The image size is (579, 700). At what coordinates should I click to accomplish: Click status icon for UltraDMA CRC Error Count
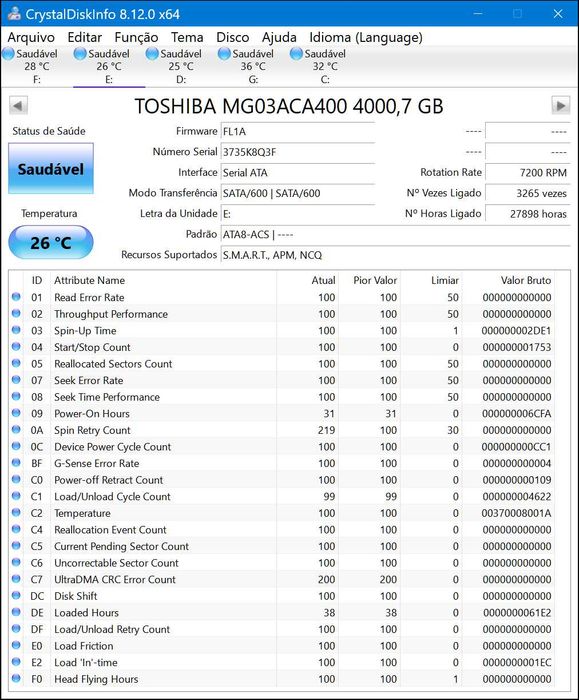(16, 579)
